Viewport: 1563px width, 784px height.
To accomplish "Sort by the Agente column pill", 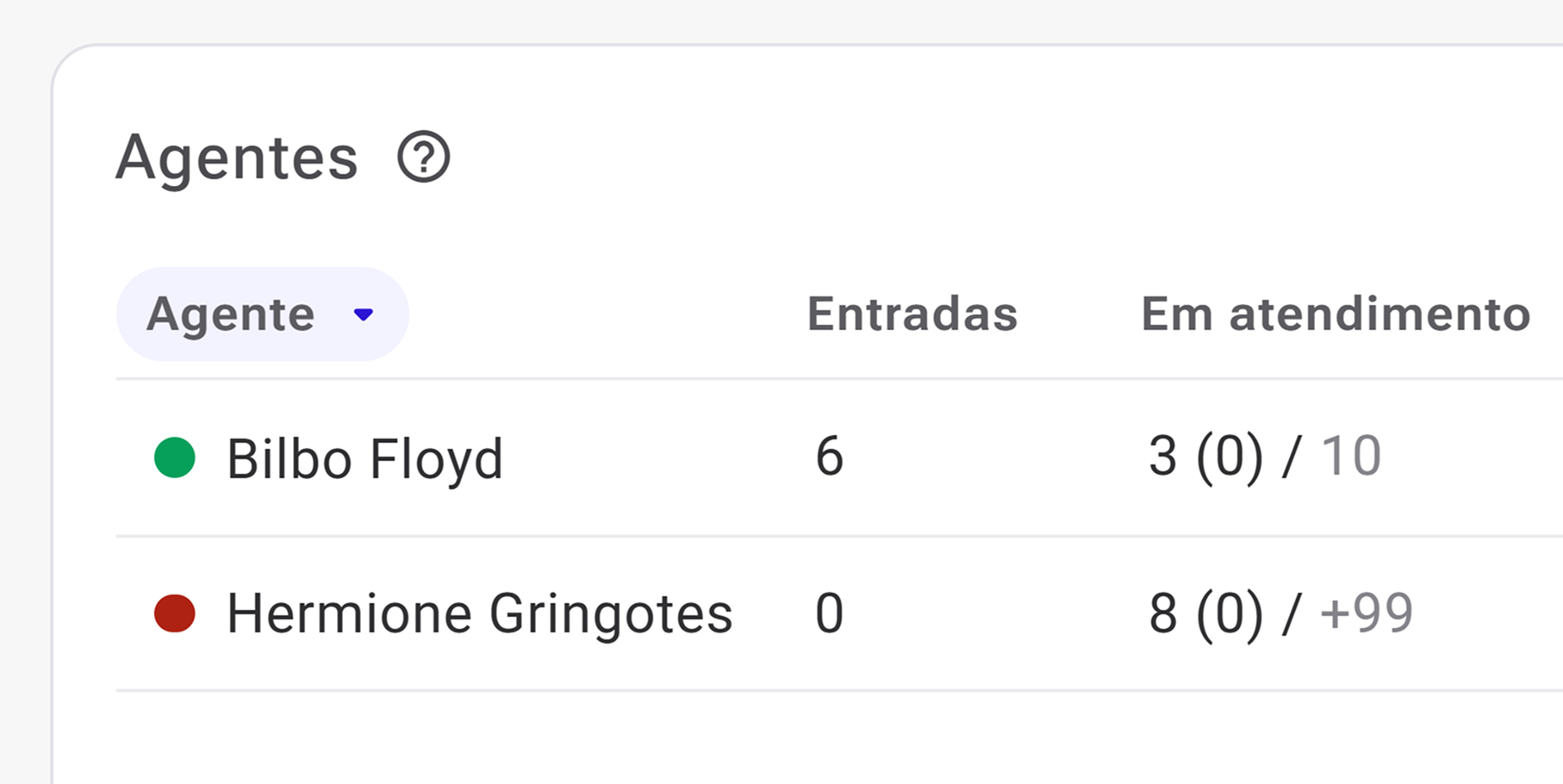I will point(262,314).
